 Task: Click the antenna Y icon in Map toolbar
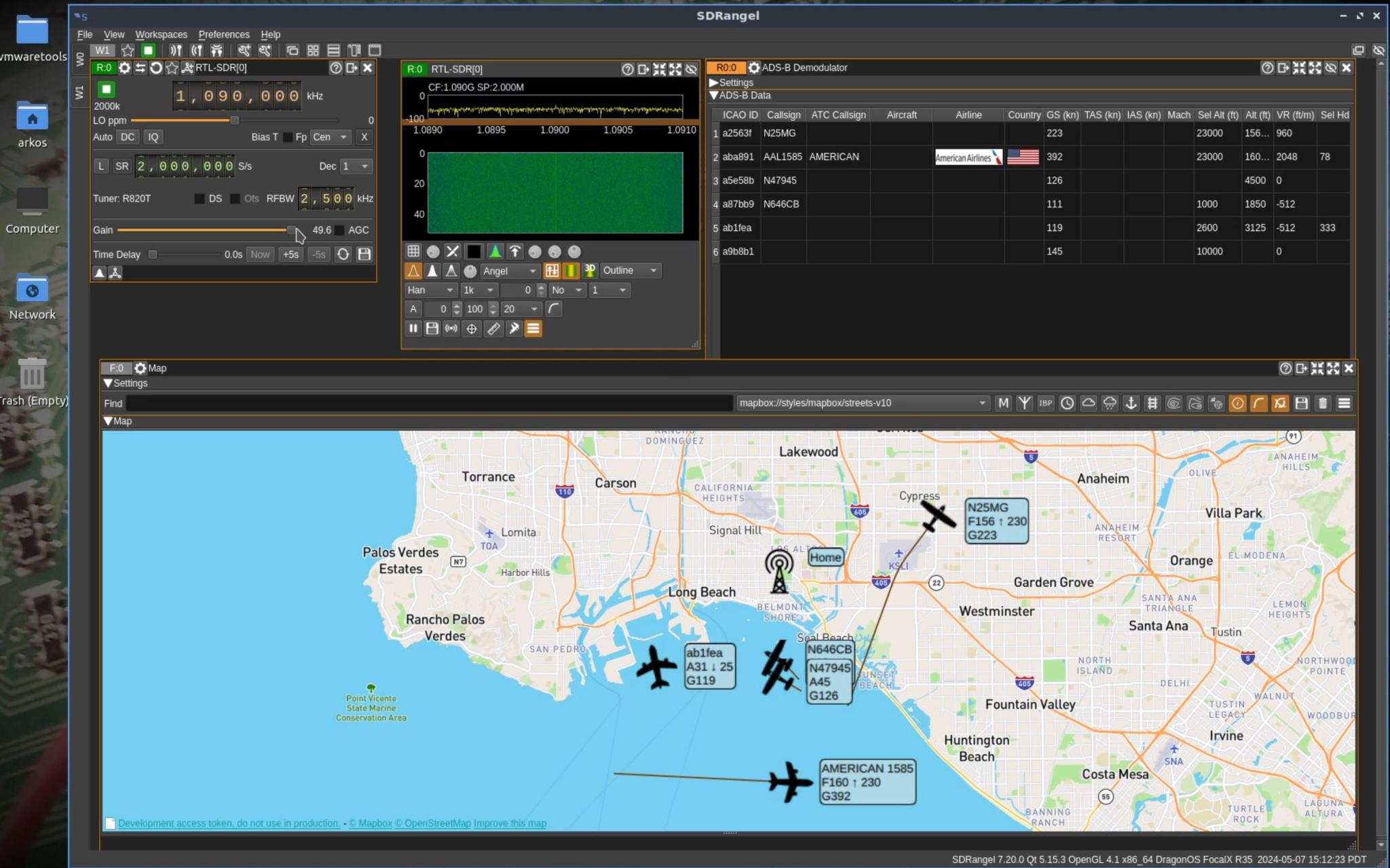point(1024,404)
